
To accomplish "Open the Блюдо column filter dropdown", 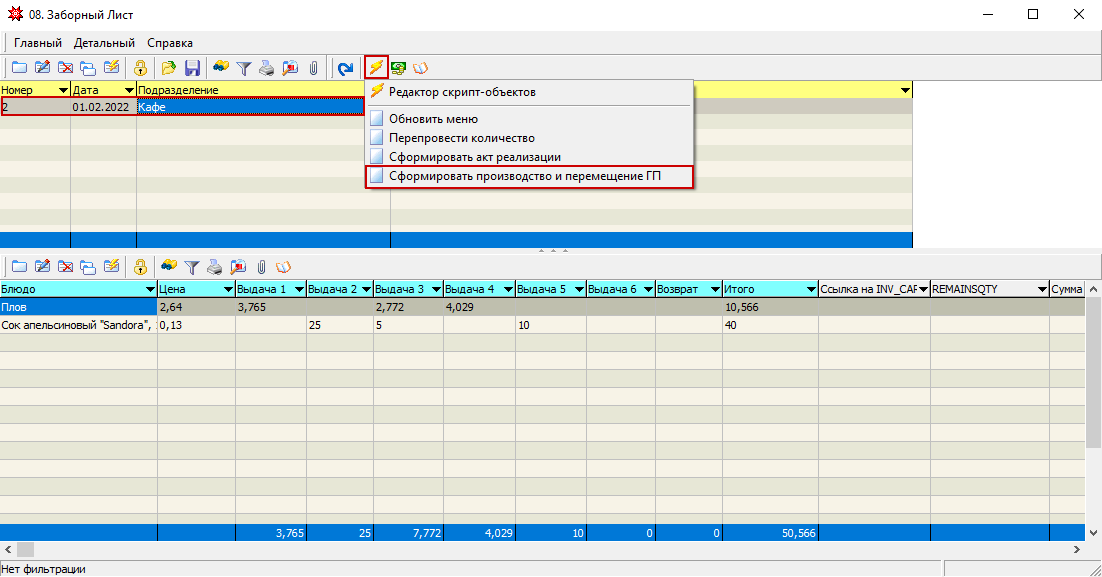I will point(149,289).
